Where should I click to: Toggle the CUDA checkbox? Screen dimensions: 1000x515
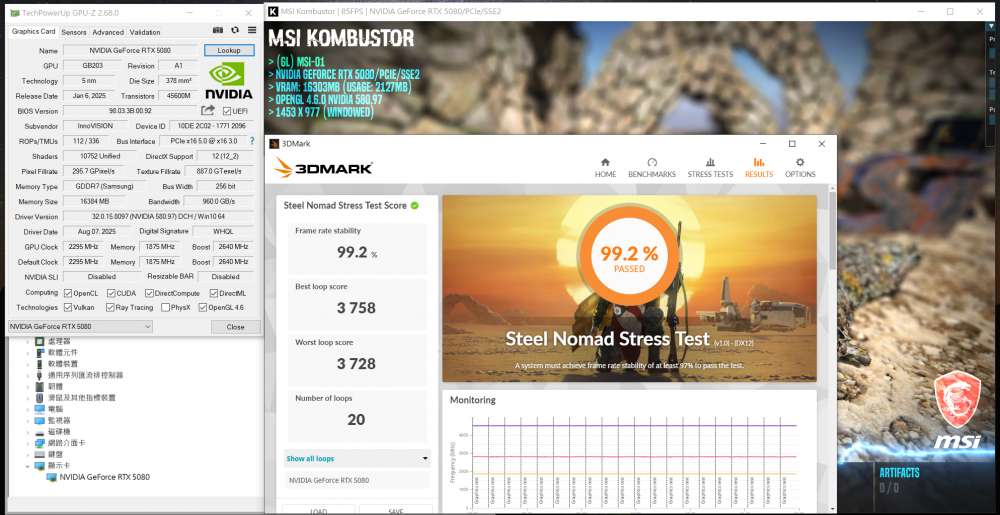click(x=111, y=293)
